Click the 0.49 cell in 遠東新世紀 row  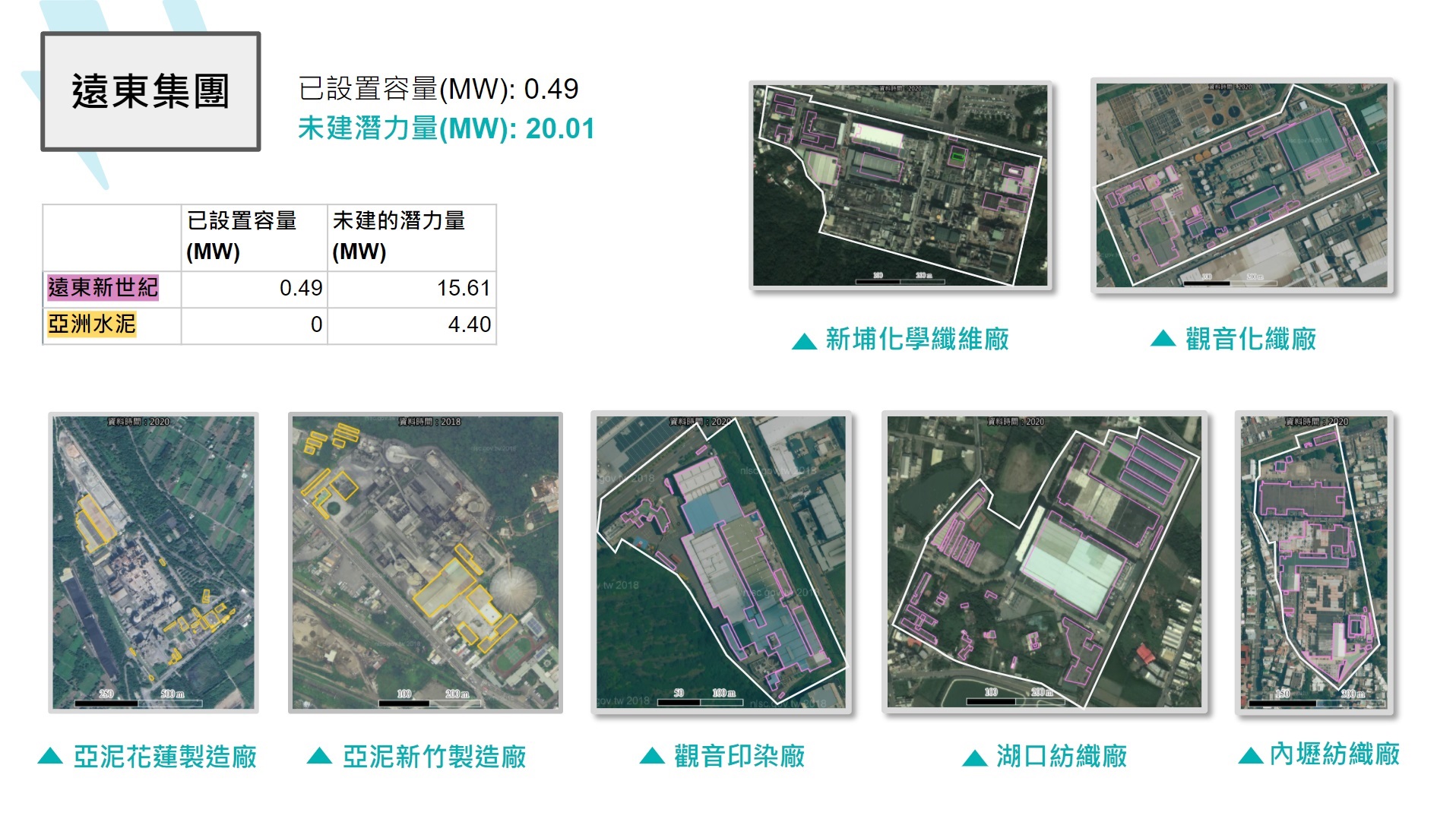tap(254, 289)
